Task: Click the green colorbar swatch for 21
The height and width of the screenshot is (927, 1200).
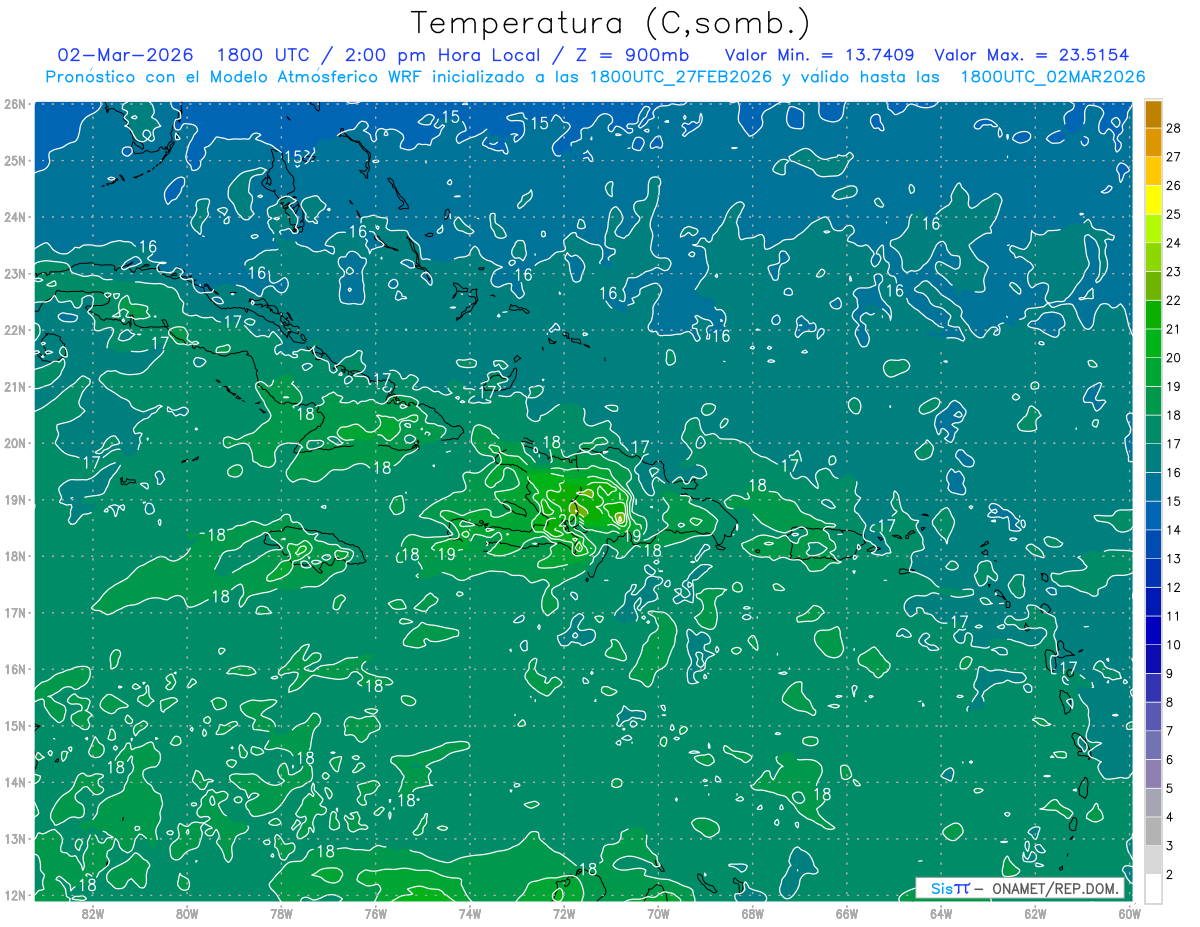Action: coord(1153,315)
